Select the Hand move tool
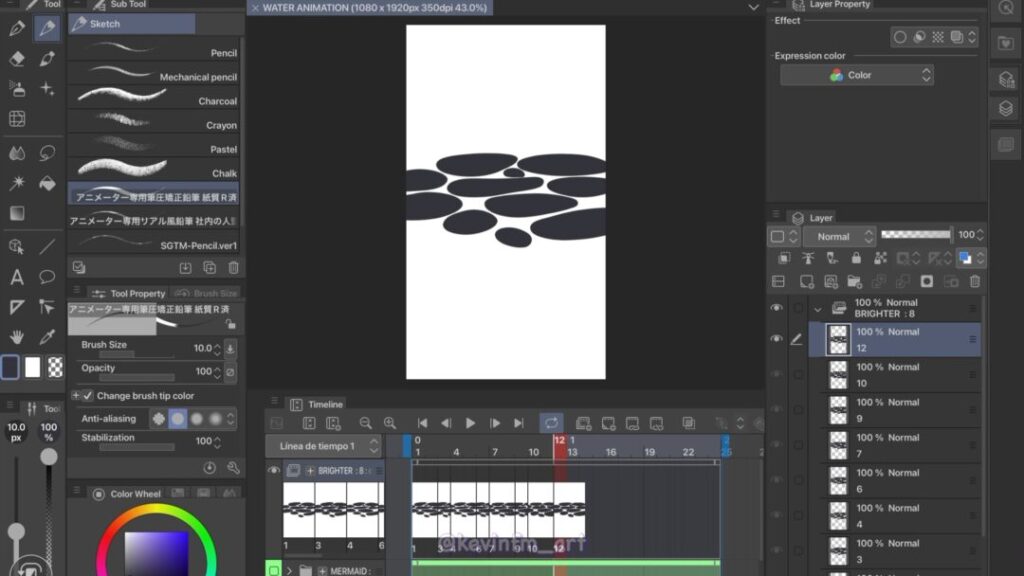This screenshot has width=1024, height=576. (17, 337)
